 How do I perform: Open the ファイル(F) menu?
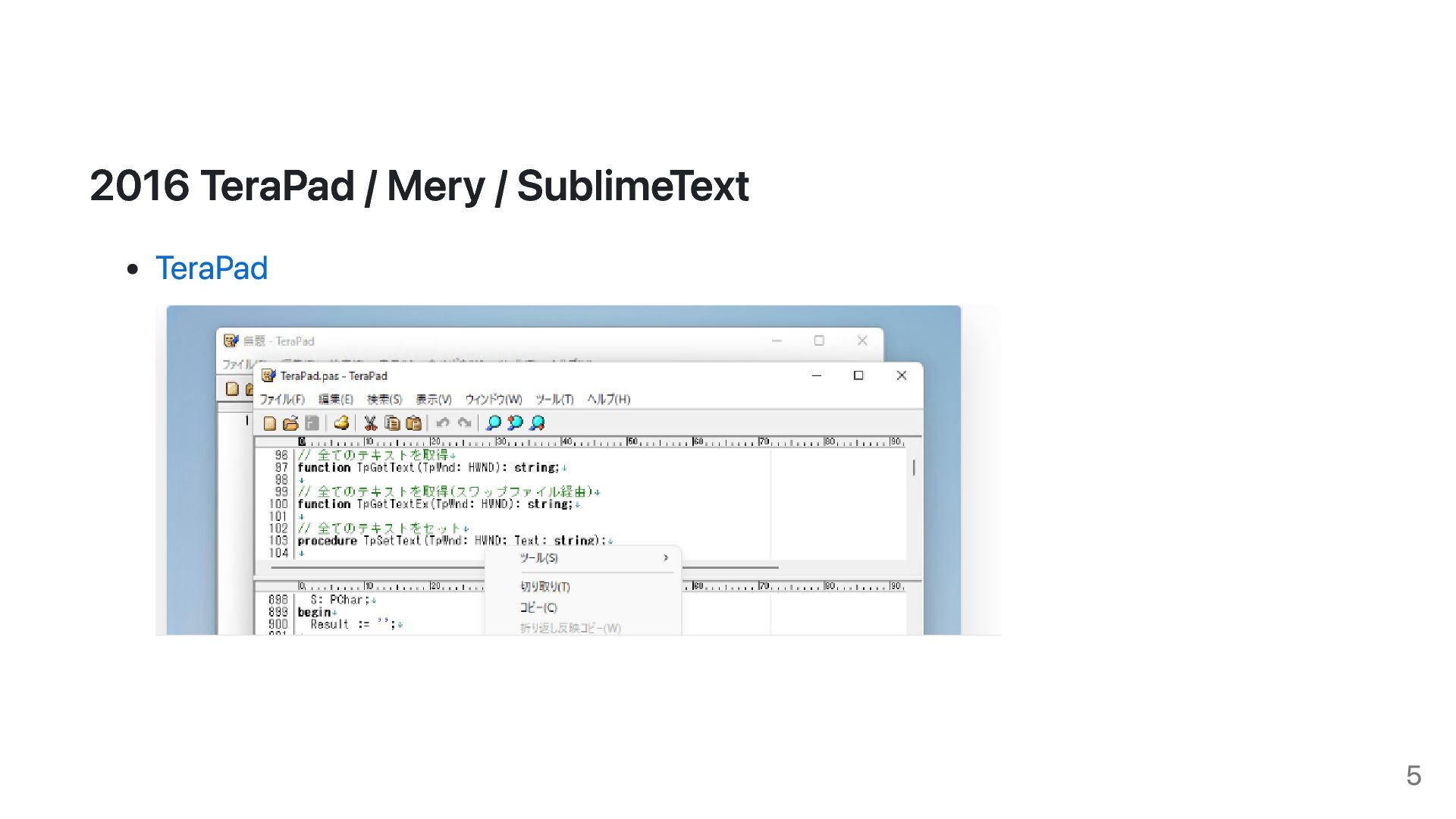click(x=281, y=400)
